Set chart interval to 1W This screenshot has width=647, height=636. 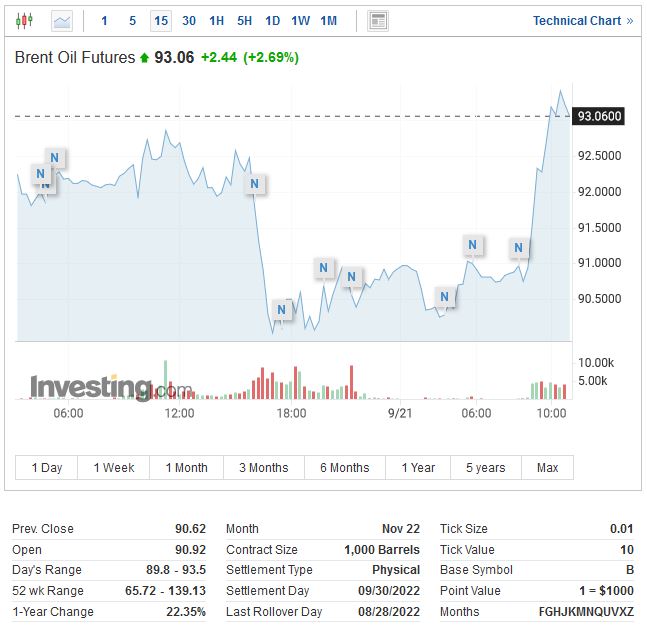(x=300, y=20)
